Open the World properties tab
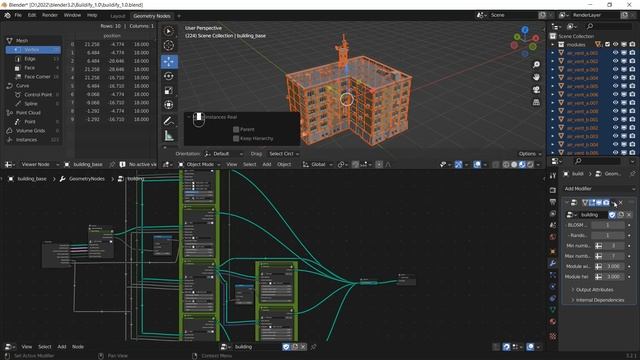The height and width of the screenshot is (360, 640). (x=553, y=237)
